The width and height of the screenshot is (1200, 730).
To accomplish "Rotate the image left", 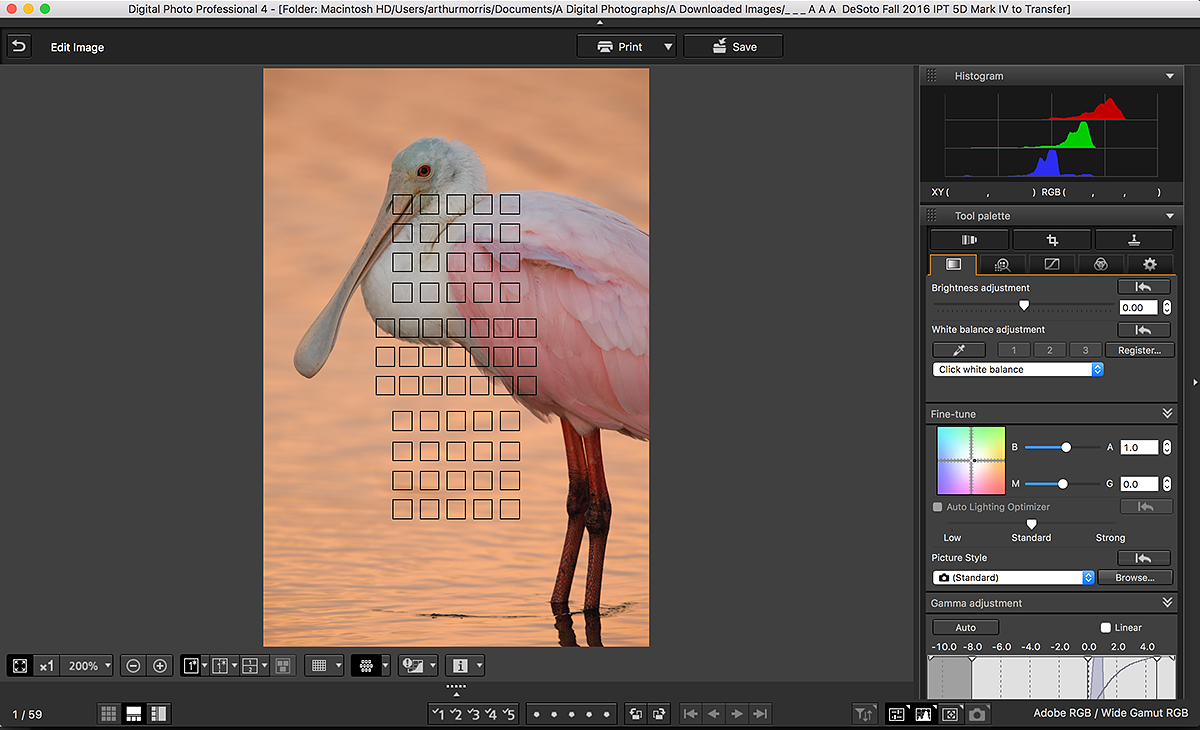I will tap(634, 714).
